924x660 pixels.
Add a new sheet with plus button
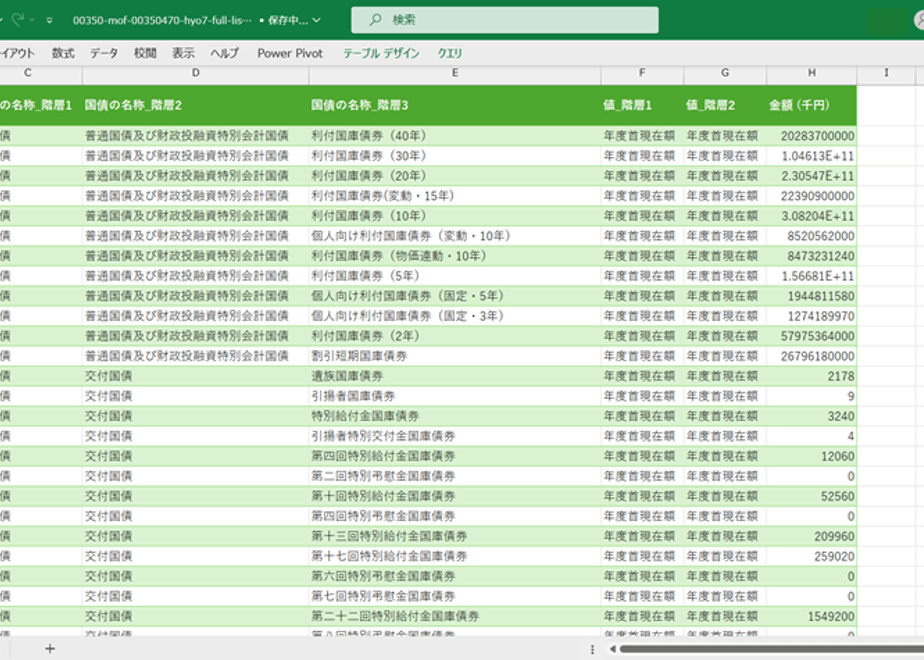pyautogui.click(x=50, y=649)
